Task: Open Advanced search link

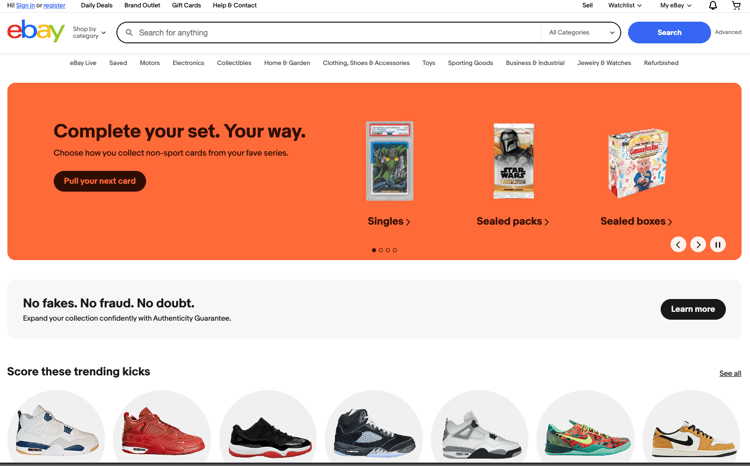Action: pos(728,32)
